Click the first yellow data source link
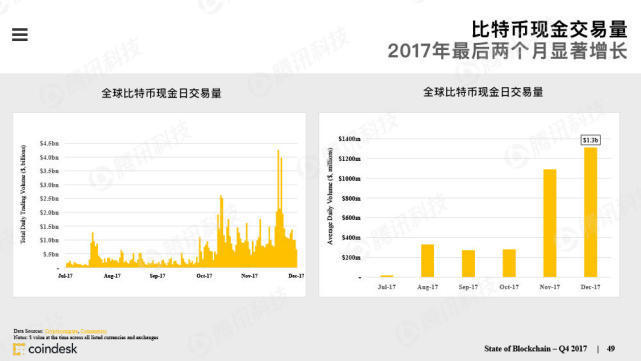The width and height of the screenshot is (641, 361). (x=61, y=331)
